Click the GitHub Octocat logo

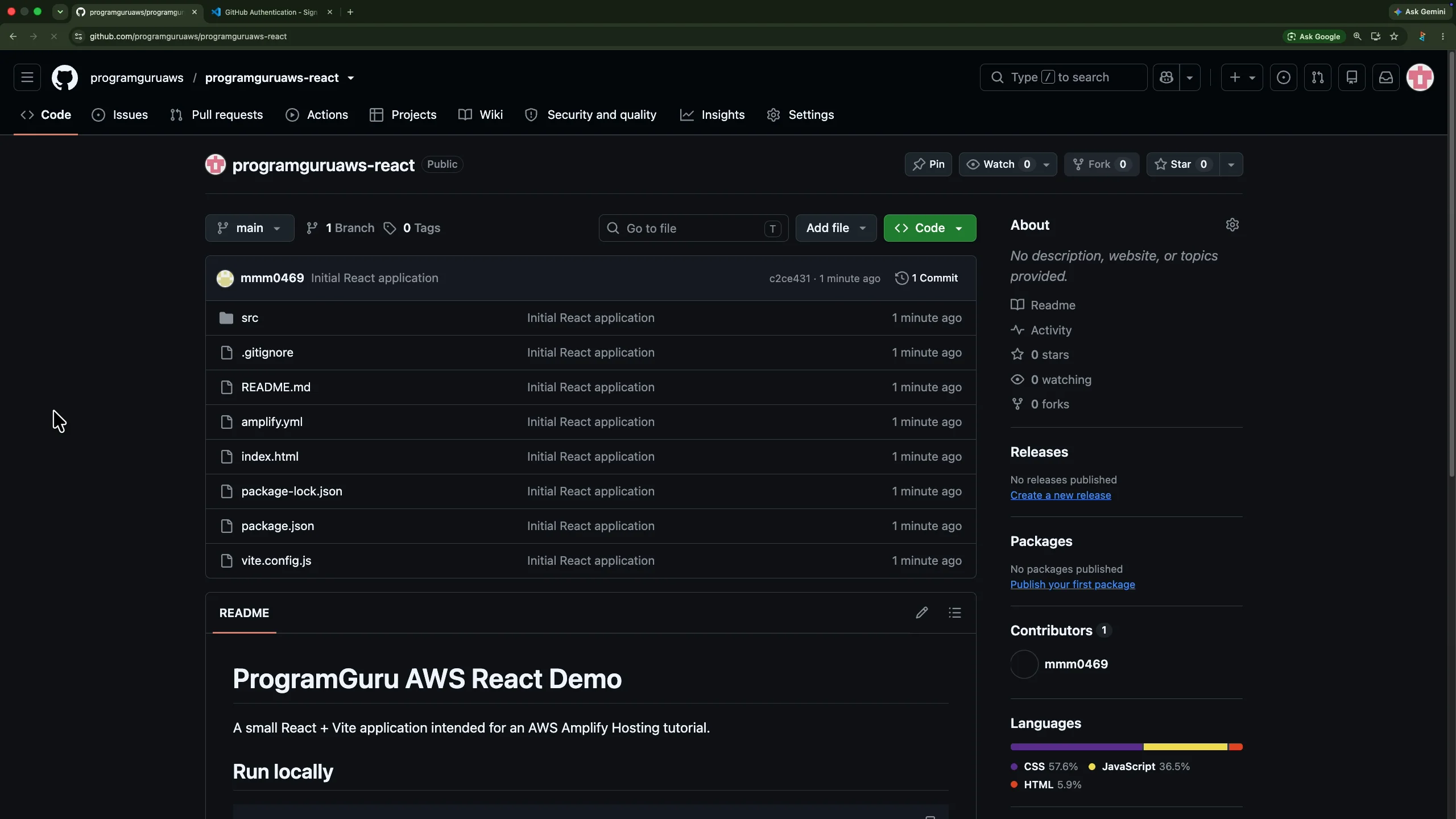[x=65, y=77]
